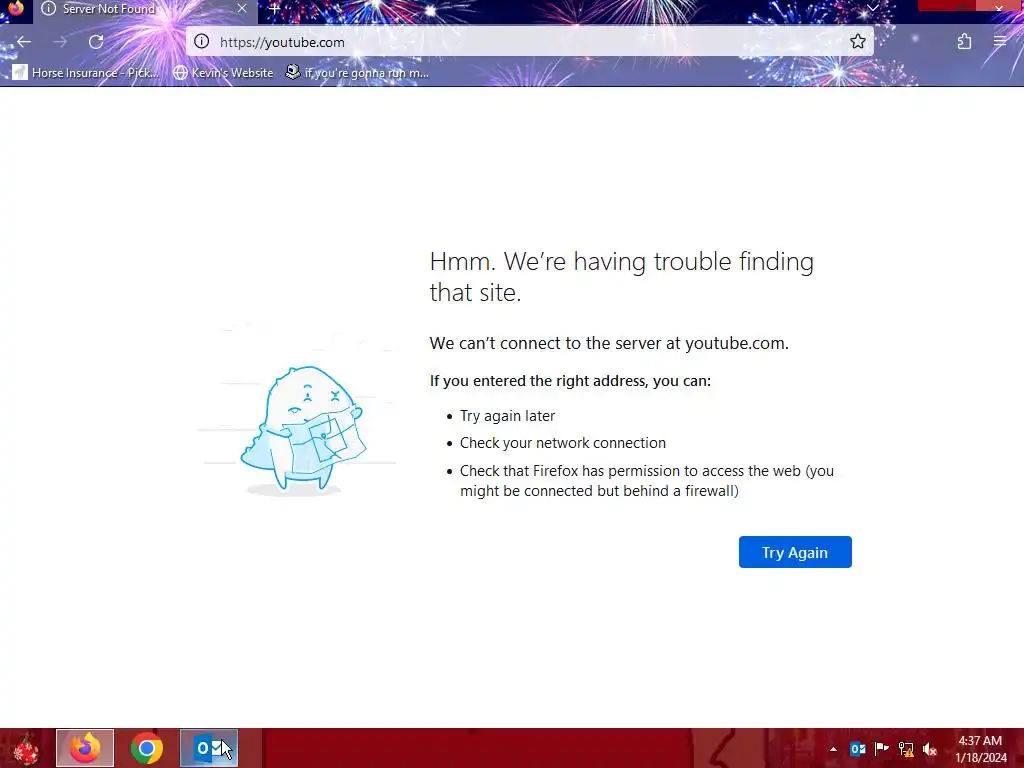
Task: Click "Check that Firefox has permission" text
Action: [x=647, y=481]
